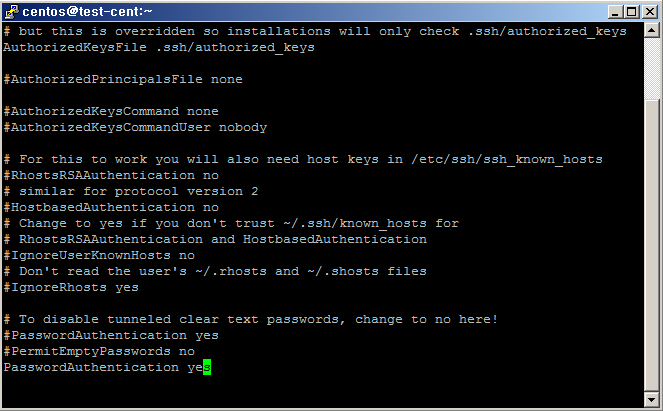This screenshot has height=411, width=663.
Task: Click the green cursor after PasswordAuthentication ye
Action: [207, 367]
